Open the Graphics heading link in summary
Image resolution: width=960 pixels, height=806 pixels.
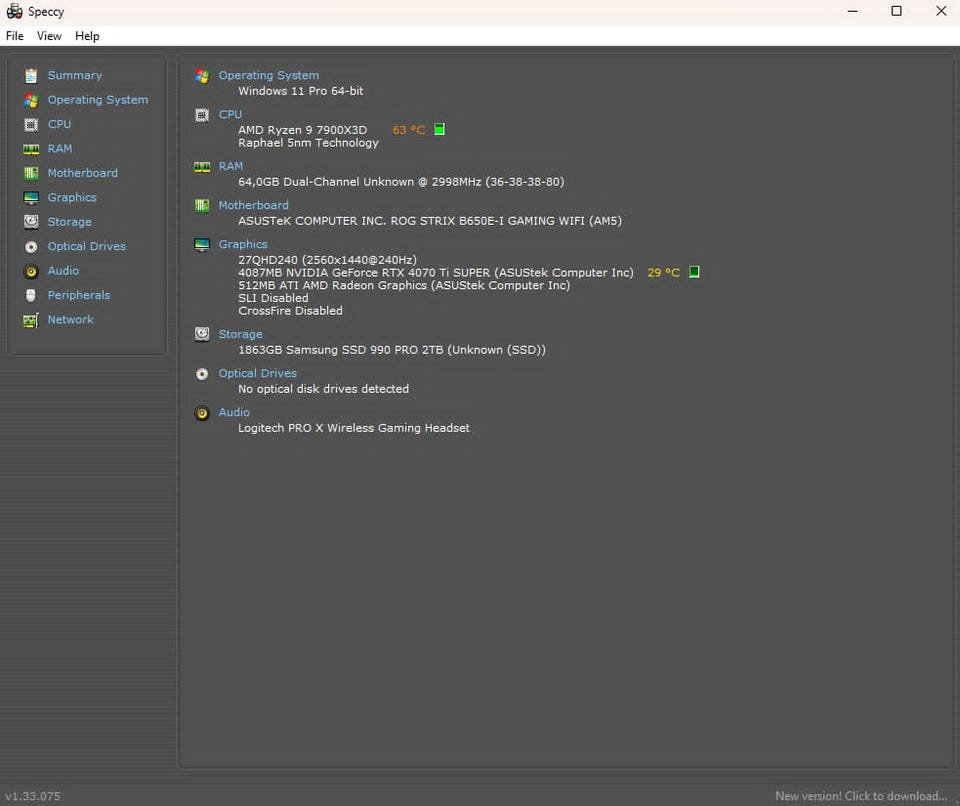[x=243, y=244]
